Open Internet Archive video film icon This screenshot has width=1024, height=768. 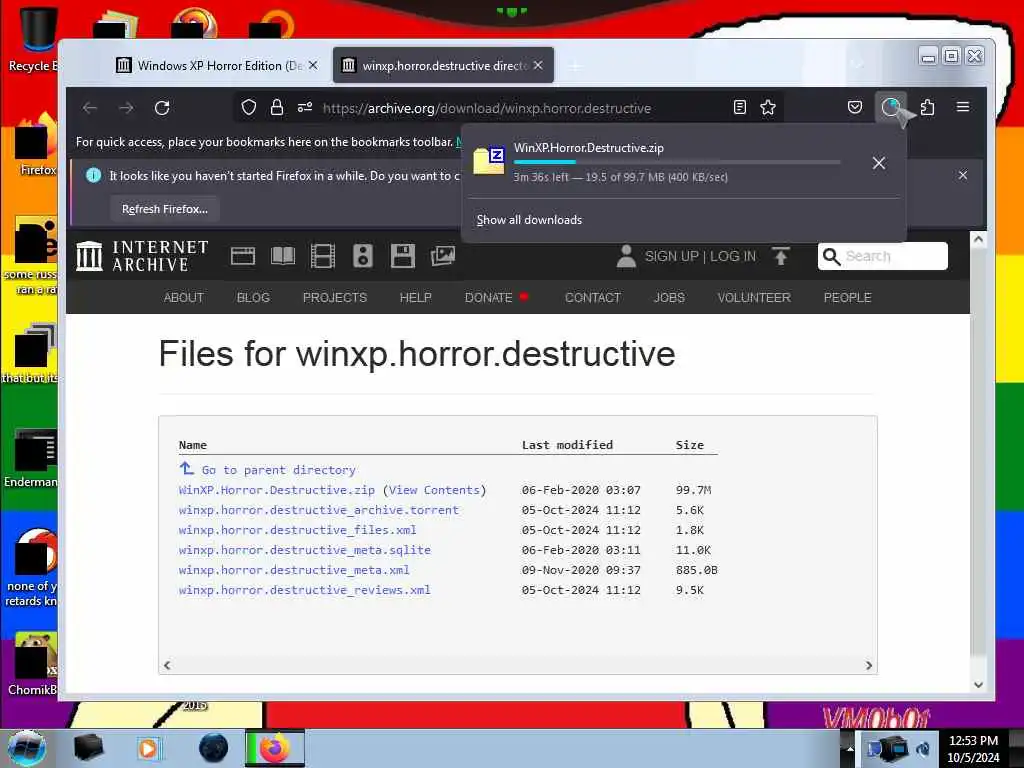tap(323, 256)
